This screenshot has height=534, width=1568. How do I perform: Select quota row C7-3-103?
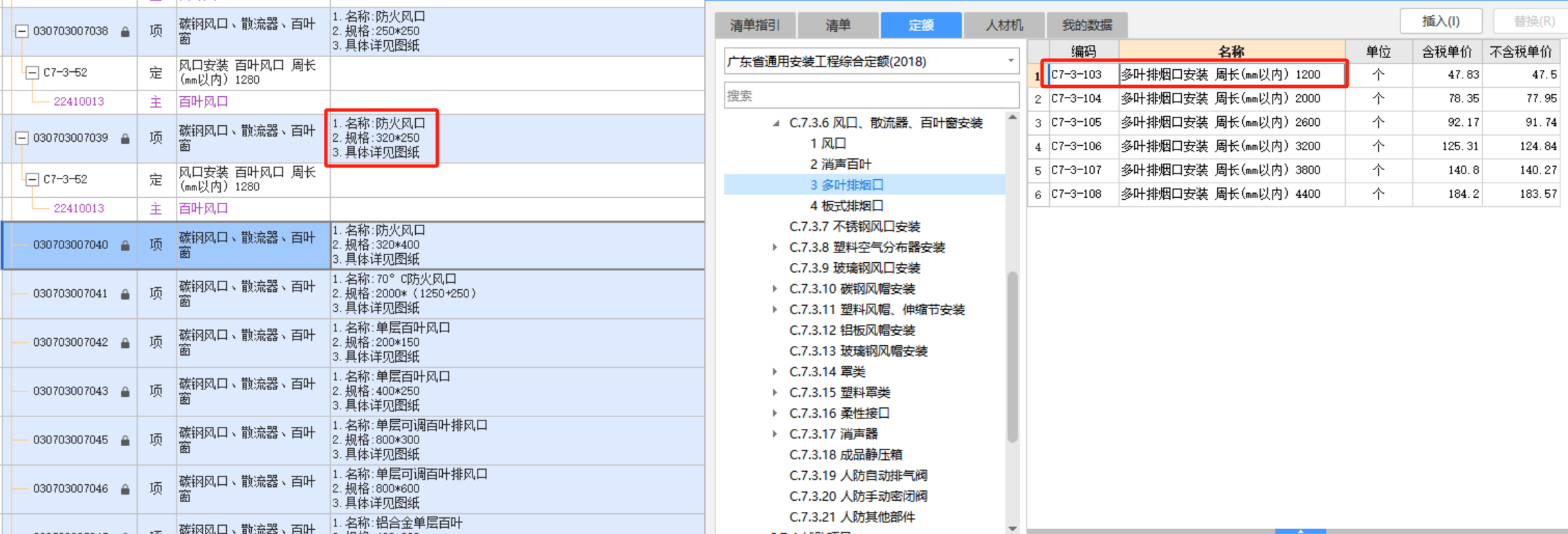[1294, 75]
